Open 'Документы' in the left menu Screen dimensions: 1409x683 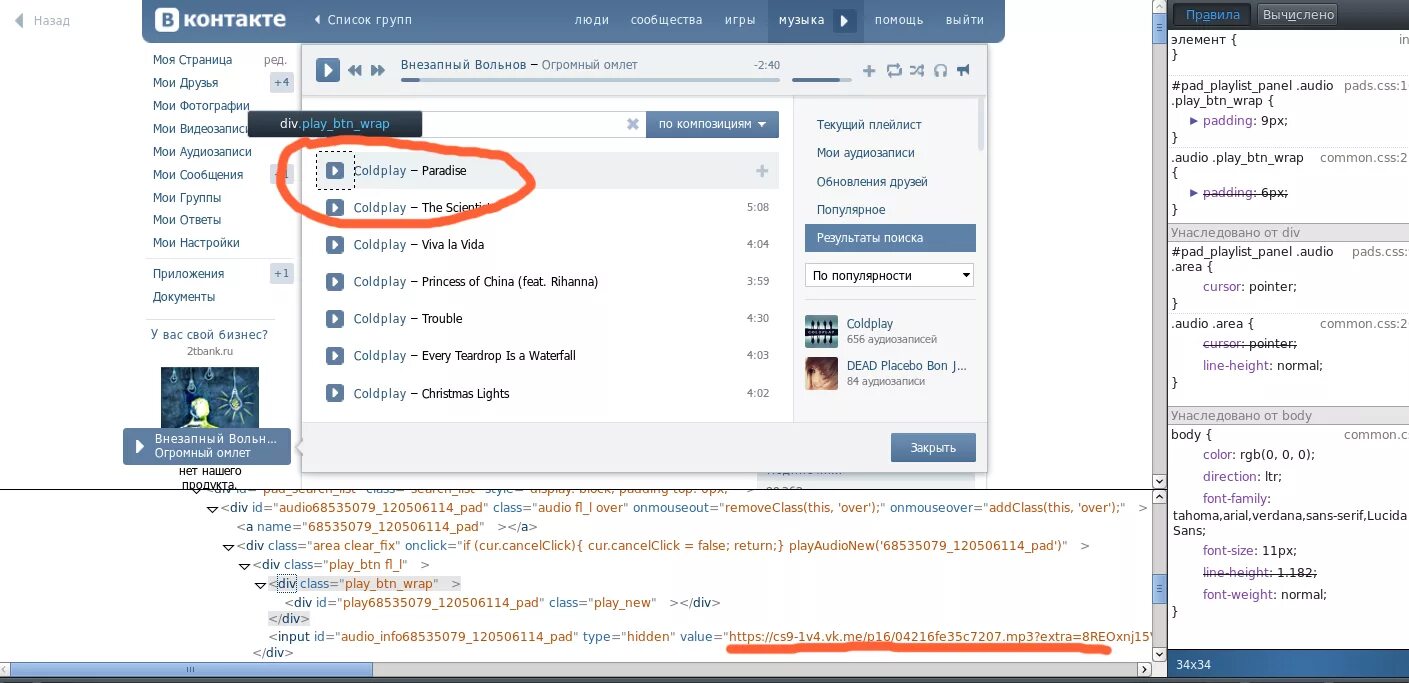[184, 297]
